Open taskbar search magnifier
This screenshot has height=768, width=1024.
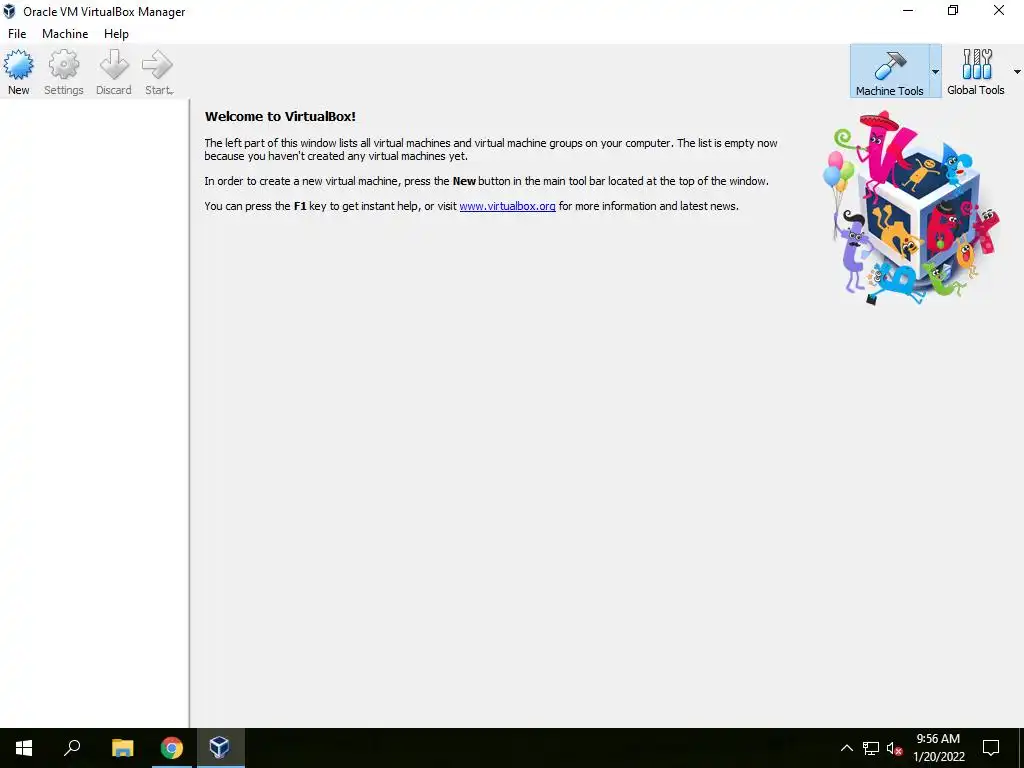pyautogui.click(x=72, y=748)
